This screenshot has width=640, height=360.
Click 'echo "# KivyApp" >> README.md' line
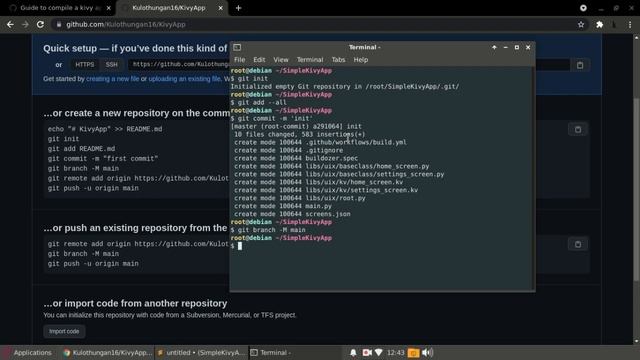[x=105, y=129]
